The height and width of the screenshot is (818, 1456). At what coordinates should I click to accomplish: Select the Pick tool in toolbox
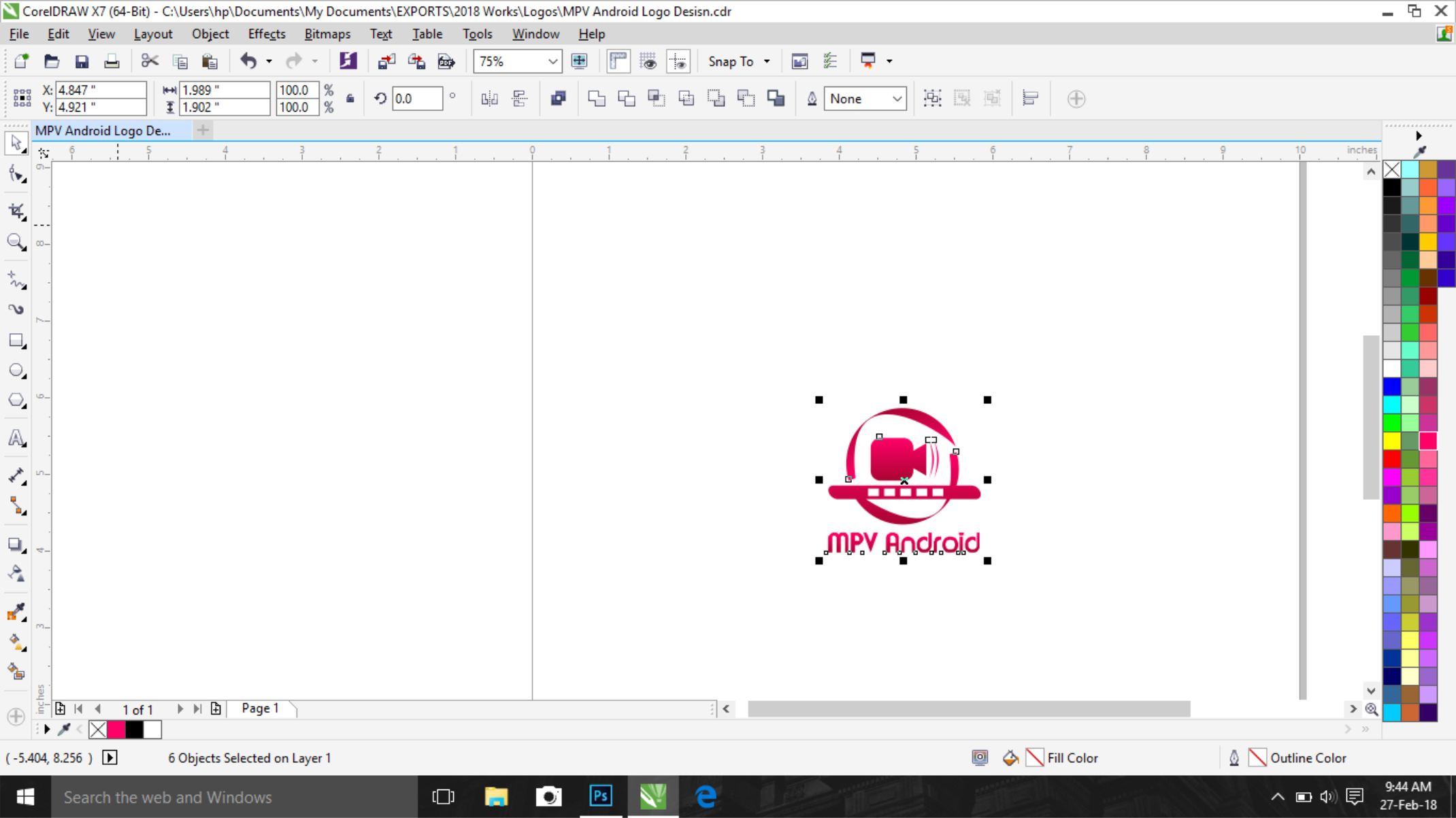coord(16,143)
